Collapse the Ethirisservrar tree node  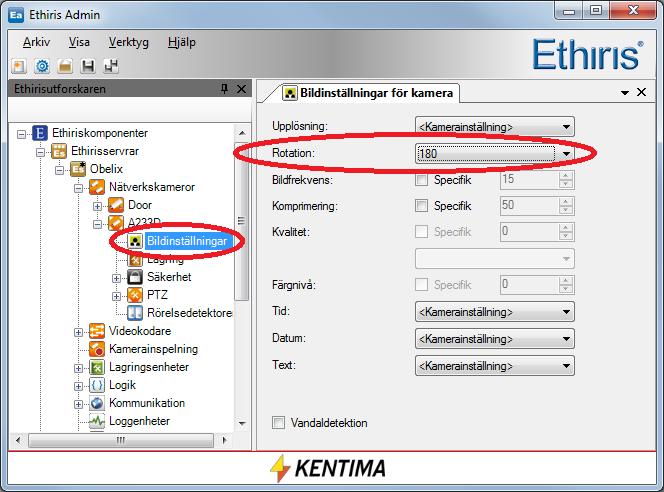click(x=40, y=152)
